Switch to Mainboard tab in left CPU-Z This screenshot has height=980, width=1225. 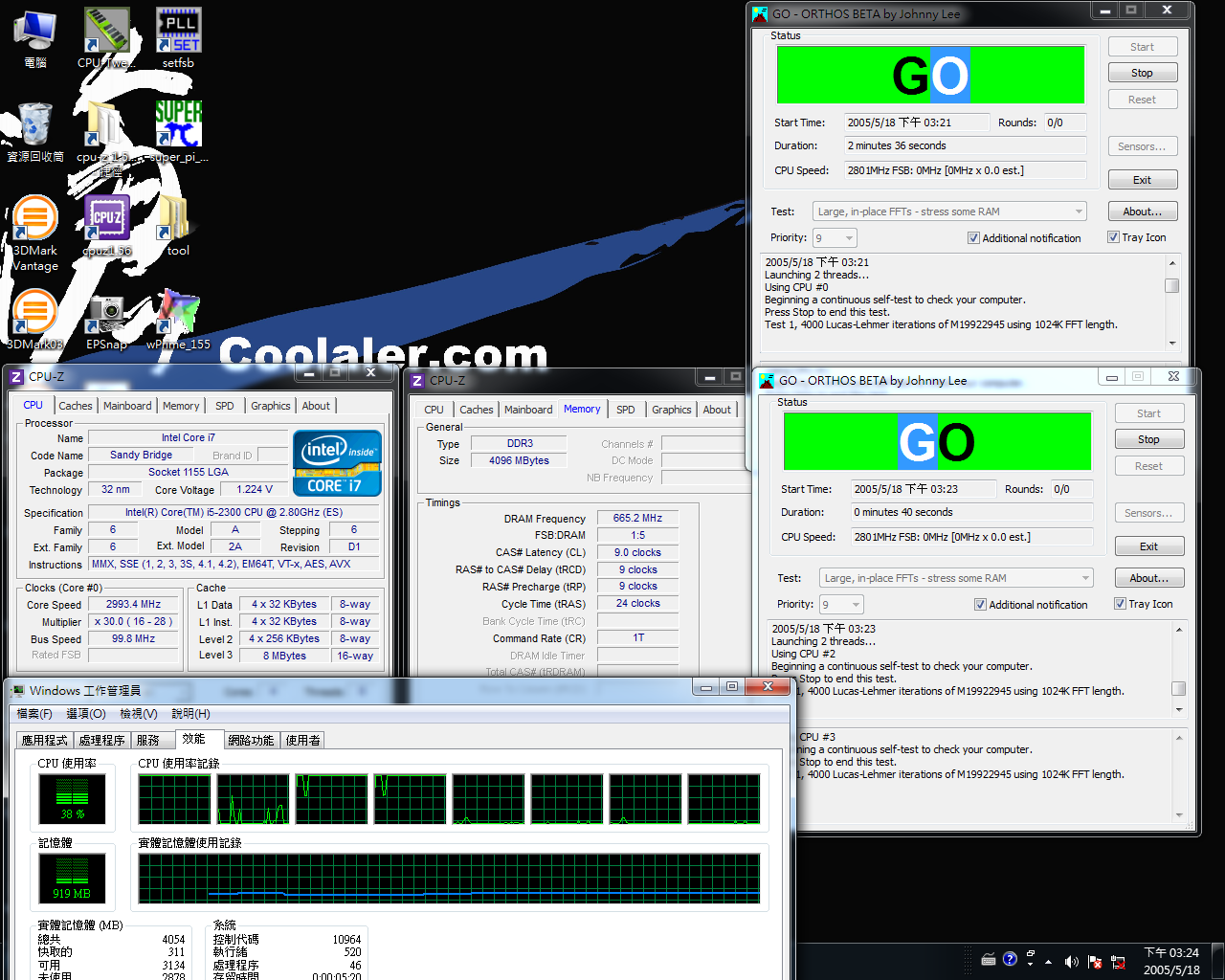127,406
